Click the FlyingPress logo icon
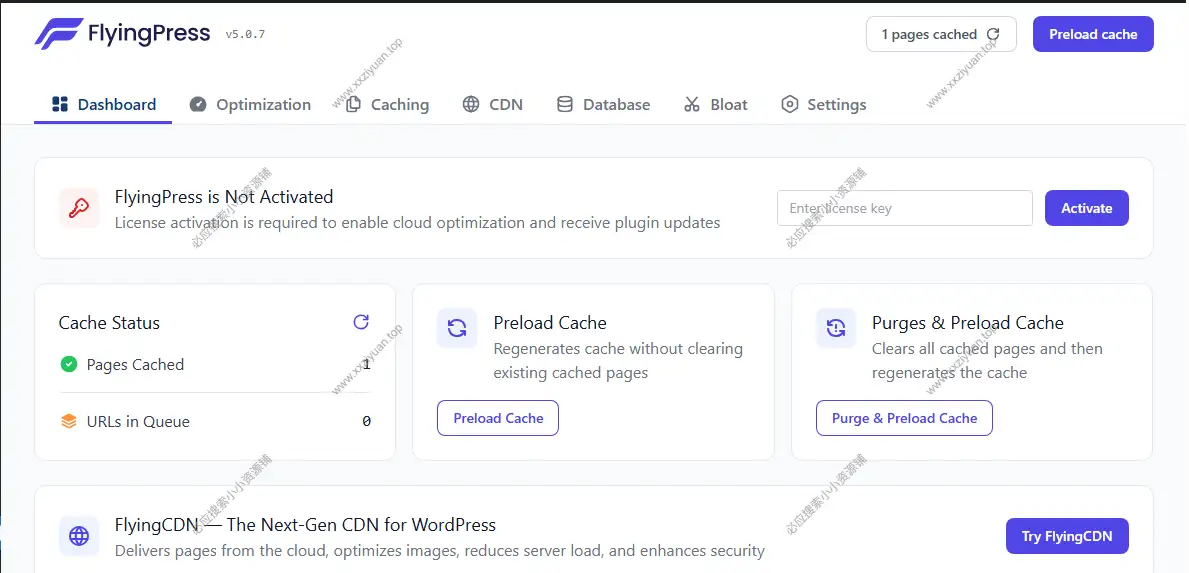This screenshot has width=1189, height=573. point(57,34)
